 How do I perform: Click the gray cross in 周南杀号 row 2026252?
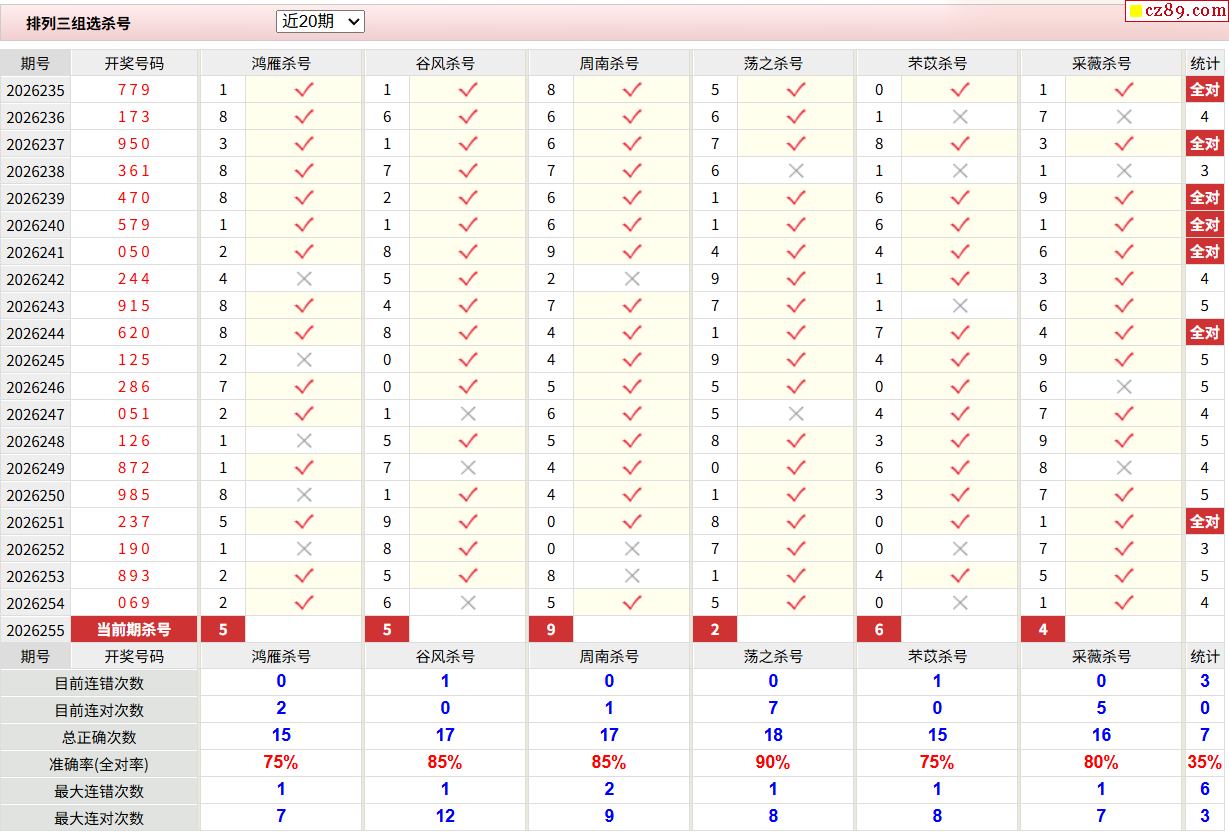tap(632, 549)
